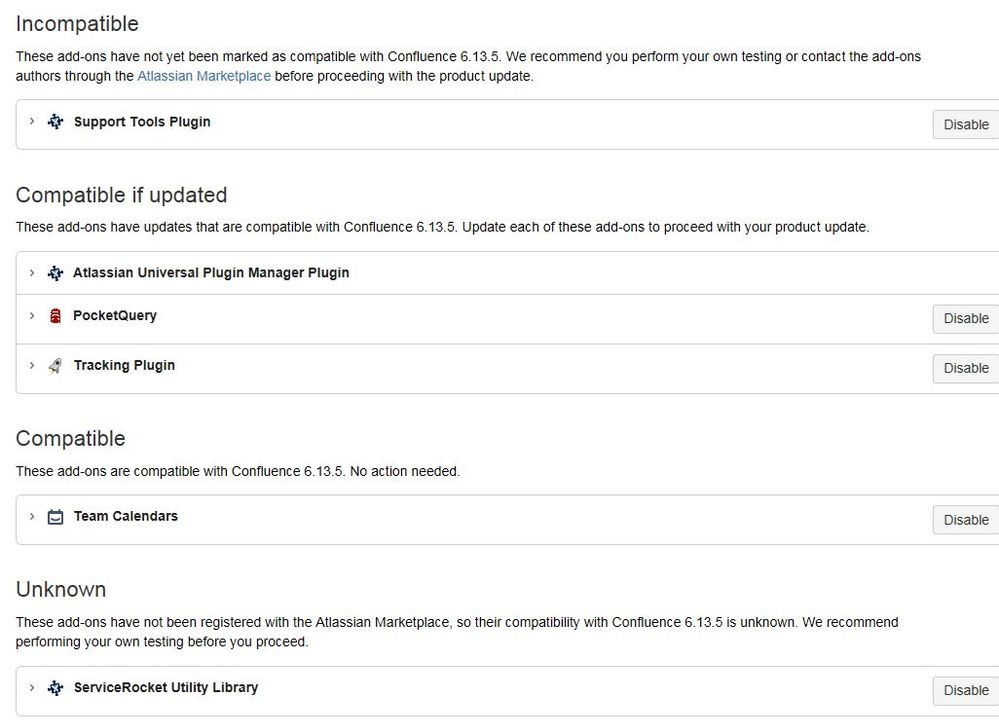Click the Support Tools Plugin puzzle icon
Viewport: 999px width, 727px height.
tap(55, 122)
